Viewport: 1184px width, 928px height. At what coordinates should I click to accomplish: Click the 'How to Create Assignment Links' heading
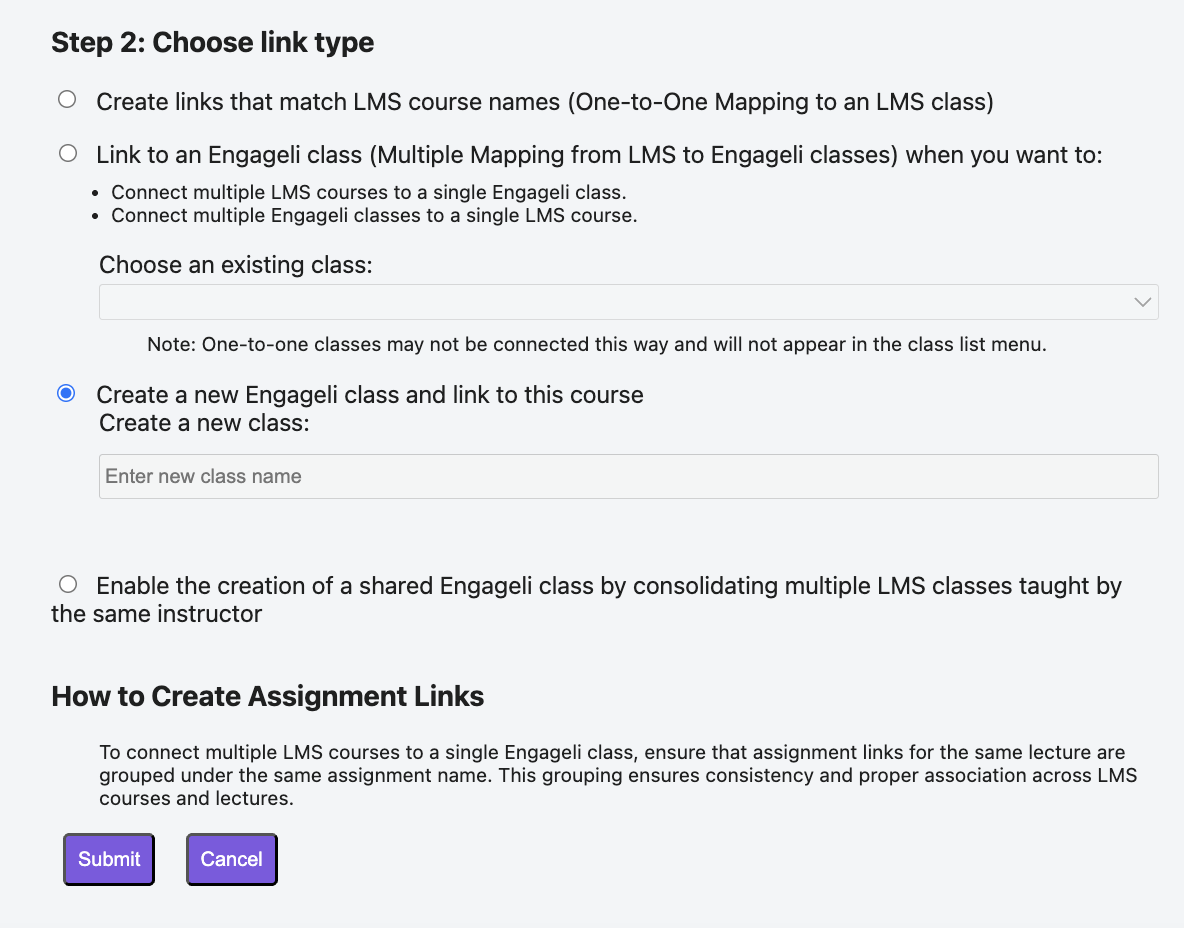[267, 696]
